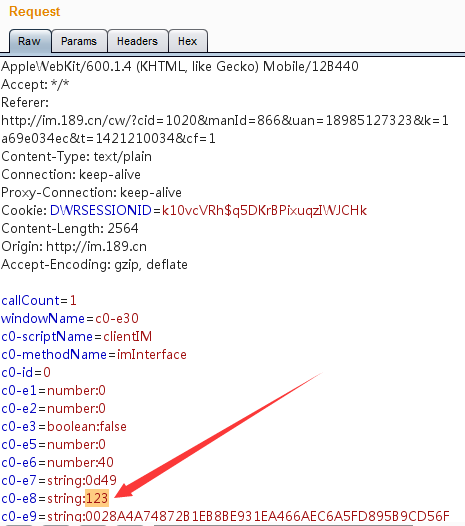Switch to the Raw tab
Image resolution: width=465 pixels, height=526 pixels.
click(x=30, y=41)
